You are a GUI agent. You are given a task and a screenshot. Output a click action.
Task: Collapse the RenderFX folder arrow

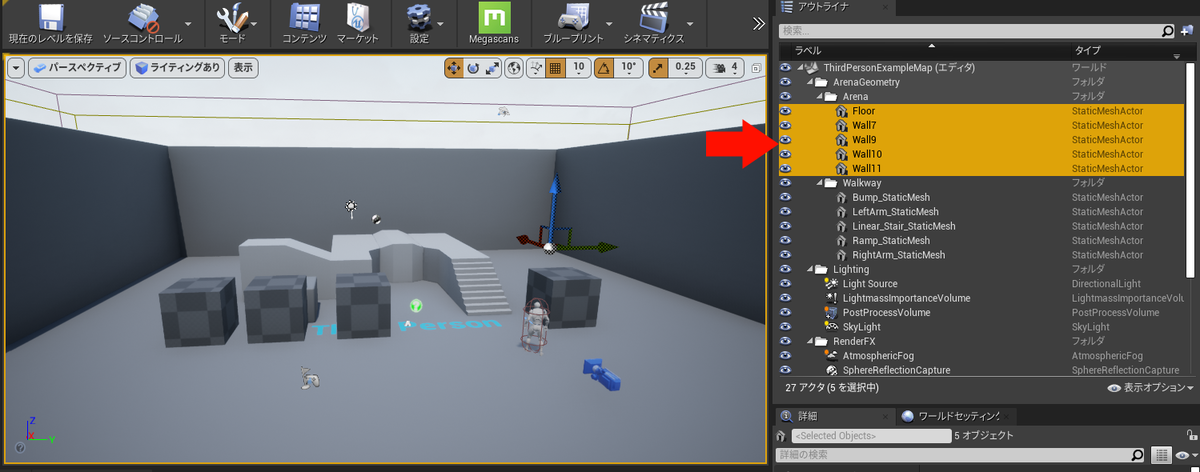point(810,342)
